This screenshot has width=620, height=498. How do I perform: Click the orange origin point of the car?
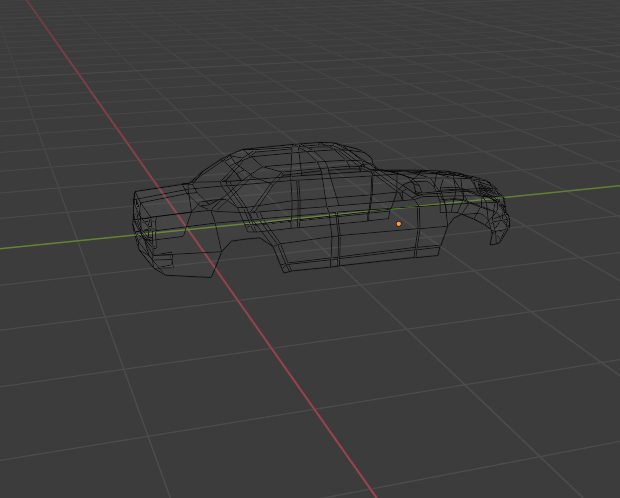coord(399,224)
